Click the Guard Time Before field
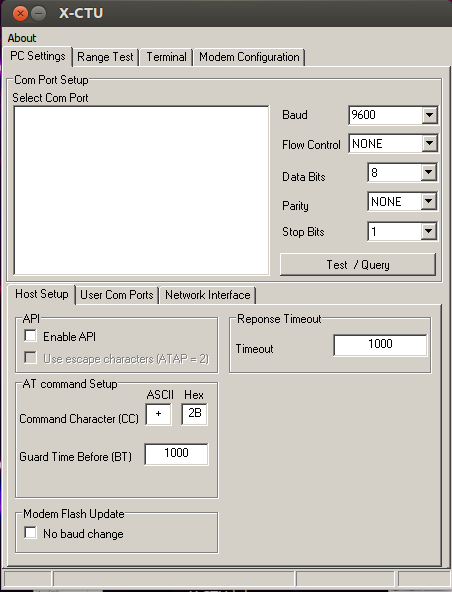Screen dimensions: 452x592 pos(176,454)
